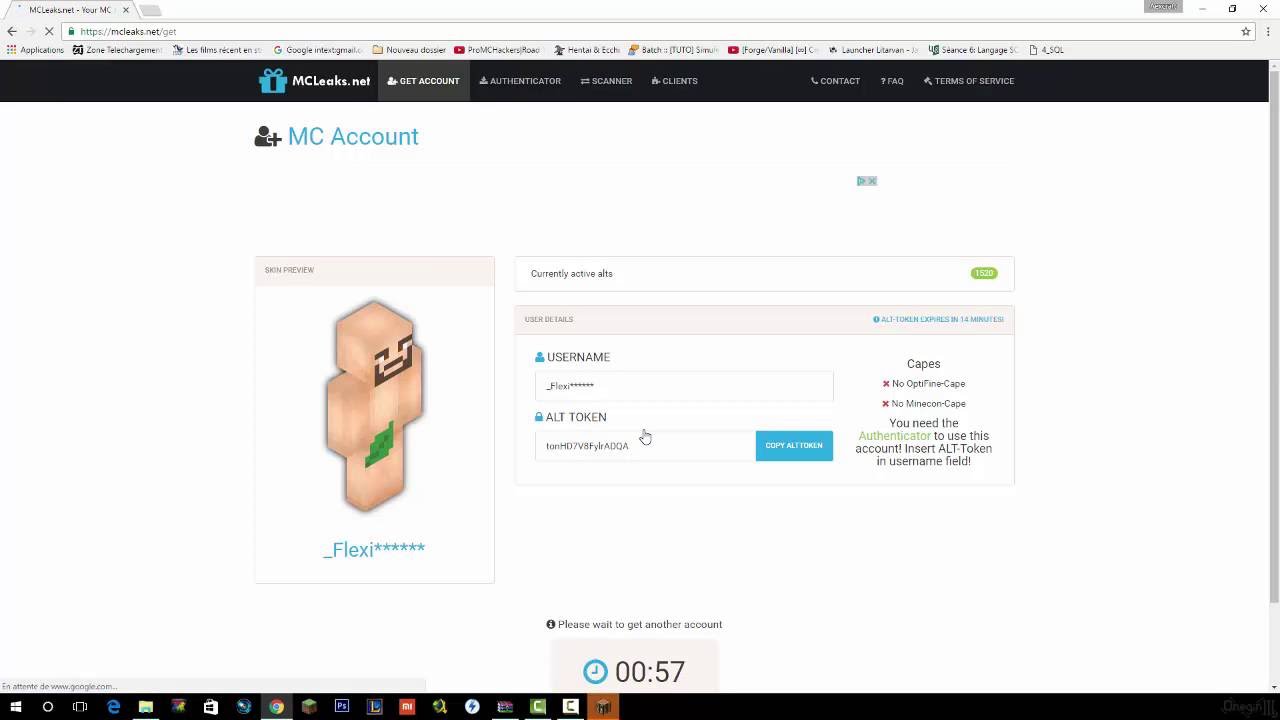Click 'No Minecon-Cape' text
Screen dimensions: 1280x720
(928, 404)
